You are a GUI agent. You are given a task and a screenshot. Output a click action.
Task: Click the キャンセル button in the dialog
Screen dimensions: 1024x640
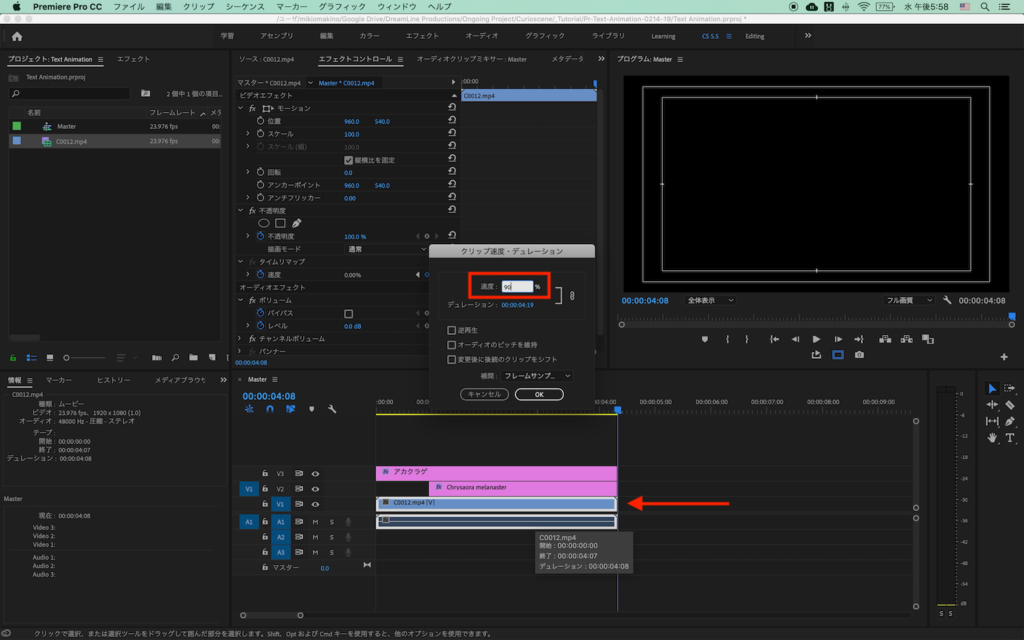pyautogui.click(x=484, y=394)
